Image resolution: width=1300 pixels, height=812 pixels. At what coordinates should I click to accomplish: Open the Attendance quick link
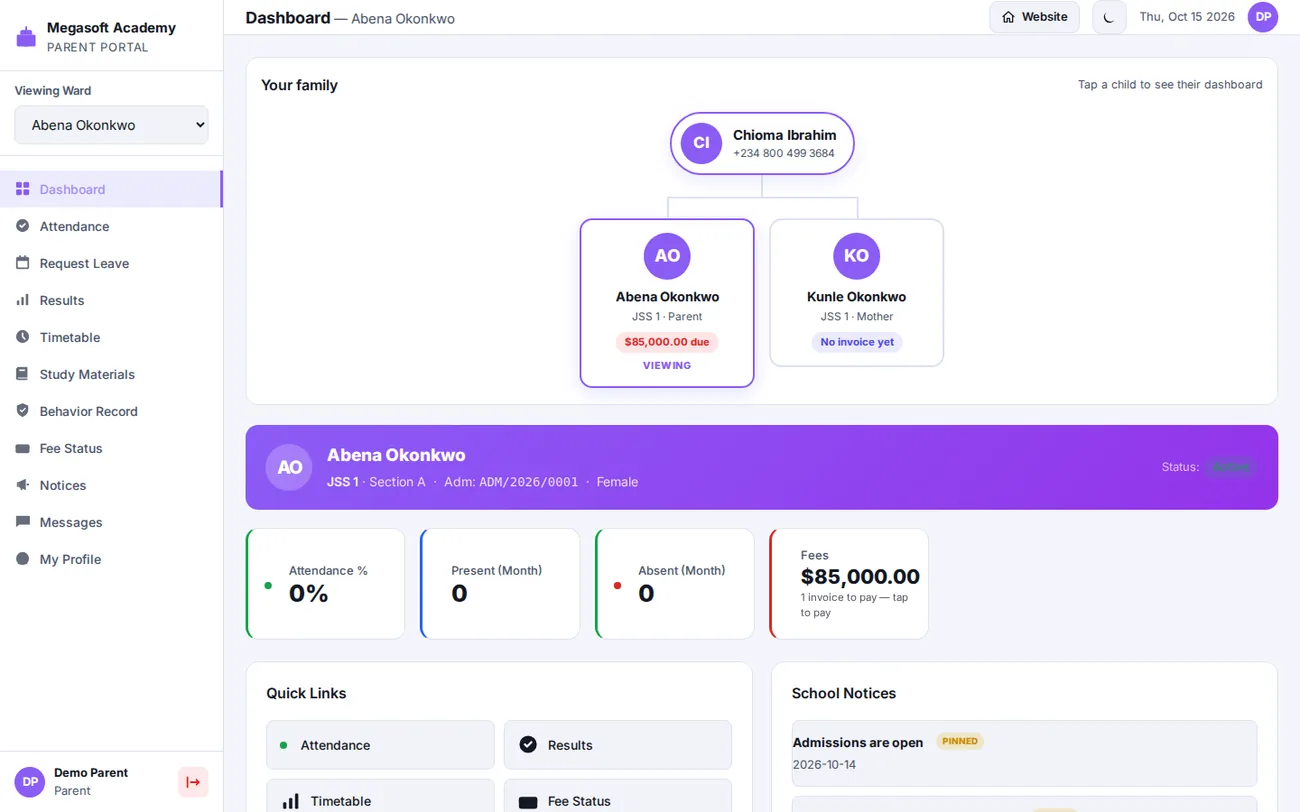pos(380,745)
